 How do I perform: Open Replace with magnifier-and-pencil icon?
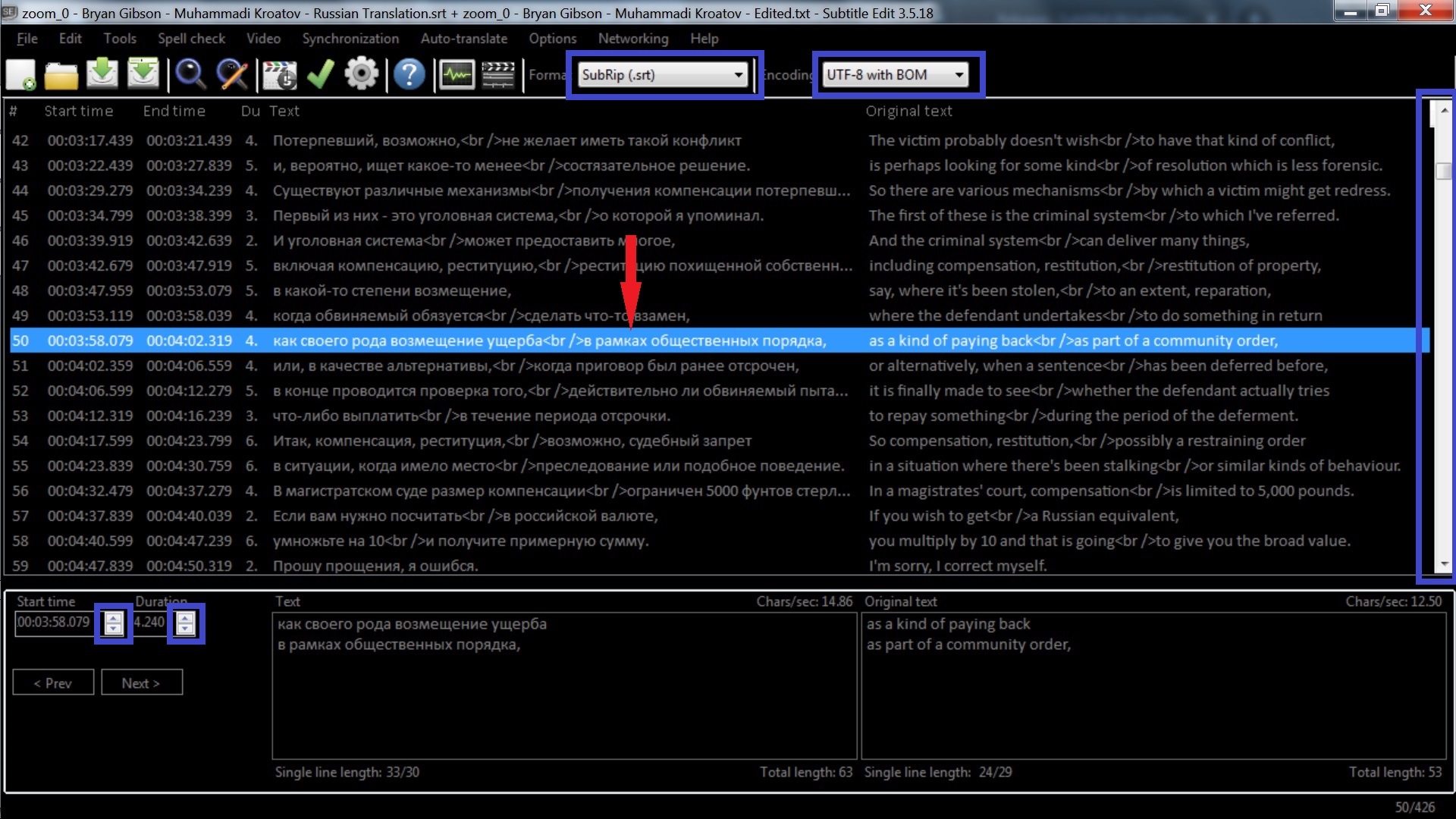point(232,75)
